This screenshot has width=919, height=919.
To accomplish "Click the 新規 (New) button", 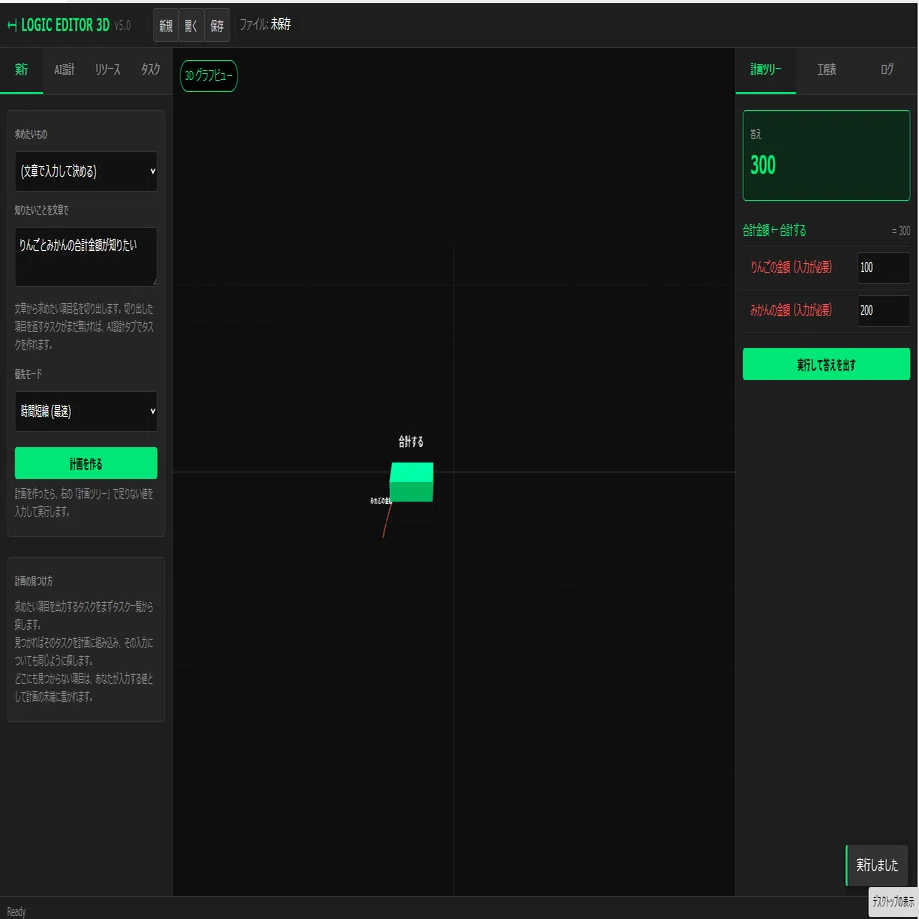I will [166, 25].
